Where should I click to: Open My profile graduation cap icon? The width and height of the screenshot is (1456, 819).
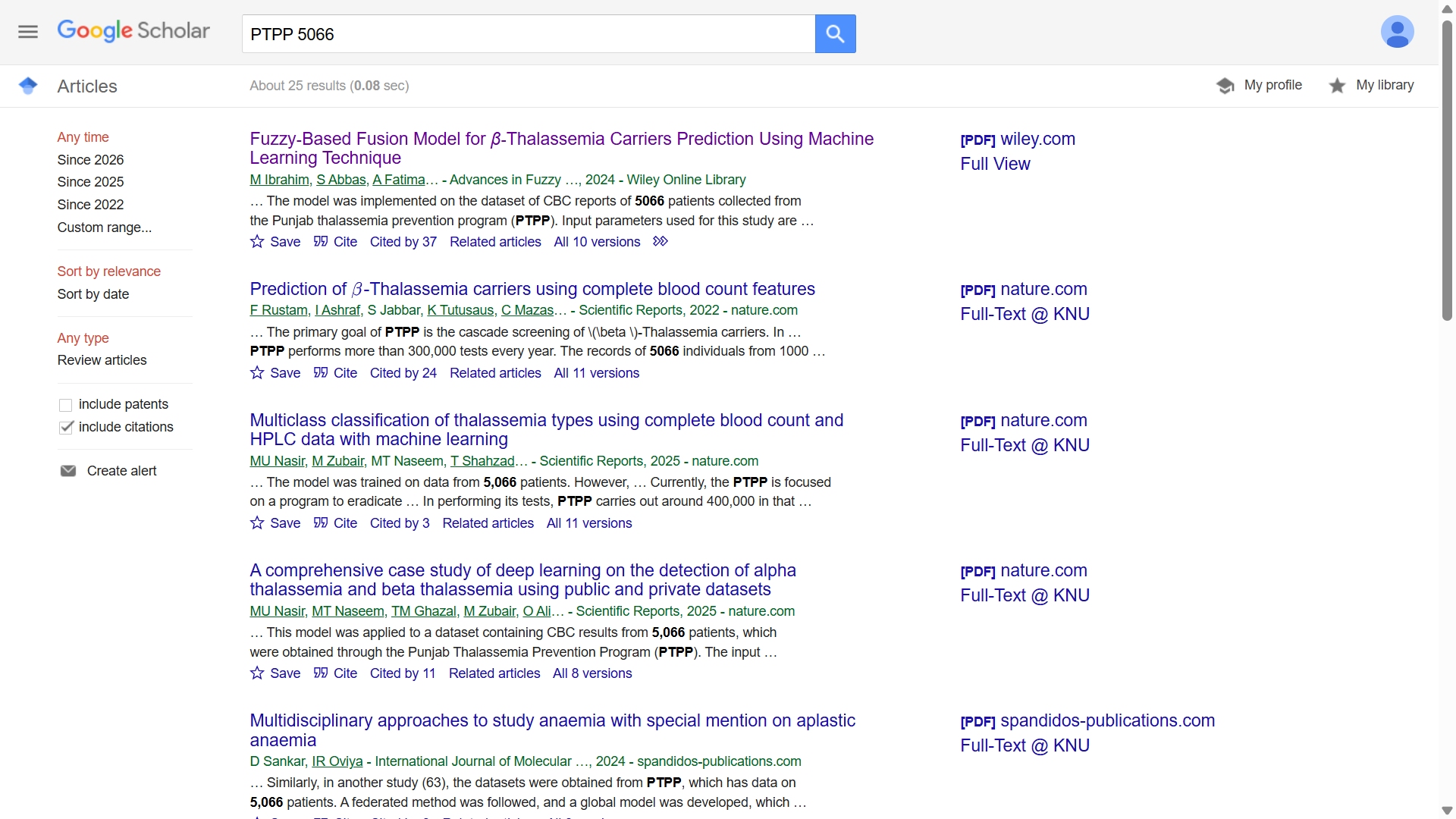point(1225,86)
